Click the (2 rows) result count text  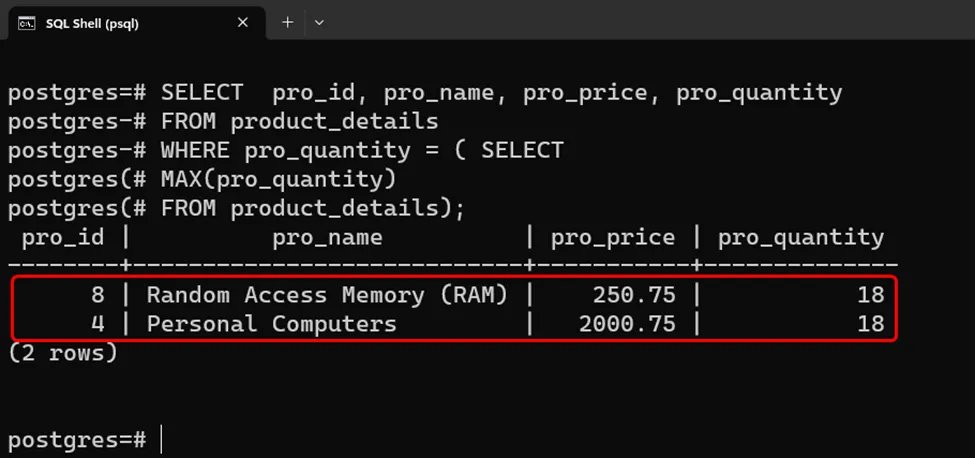coord(62,352)
